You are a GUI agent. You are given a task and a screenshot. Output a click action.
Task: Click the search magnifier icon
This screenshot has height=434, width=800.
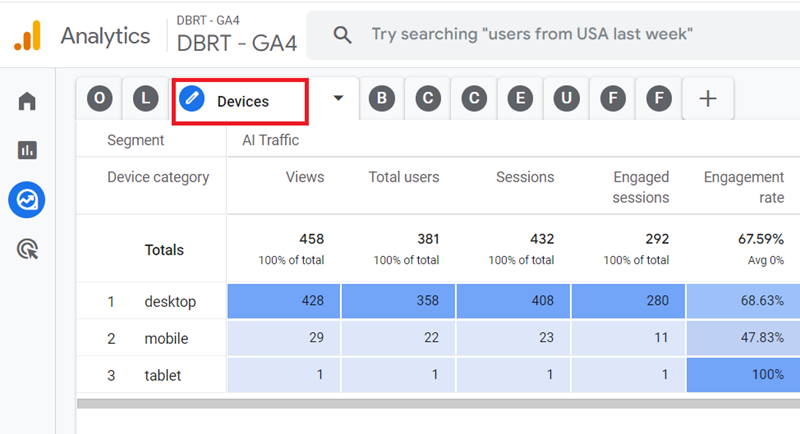[343, 35]
